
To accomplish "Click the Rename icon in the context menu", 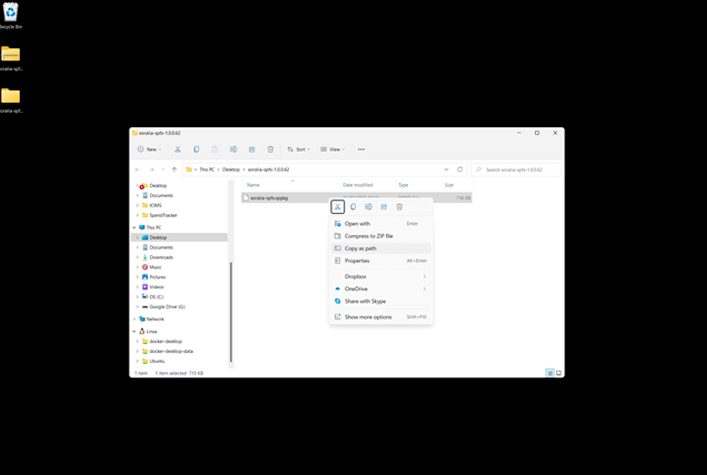I will coord(368,207).
